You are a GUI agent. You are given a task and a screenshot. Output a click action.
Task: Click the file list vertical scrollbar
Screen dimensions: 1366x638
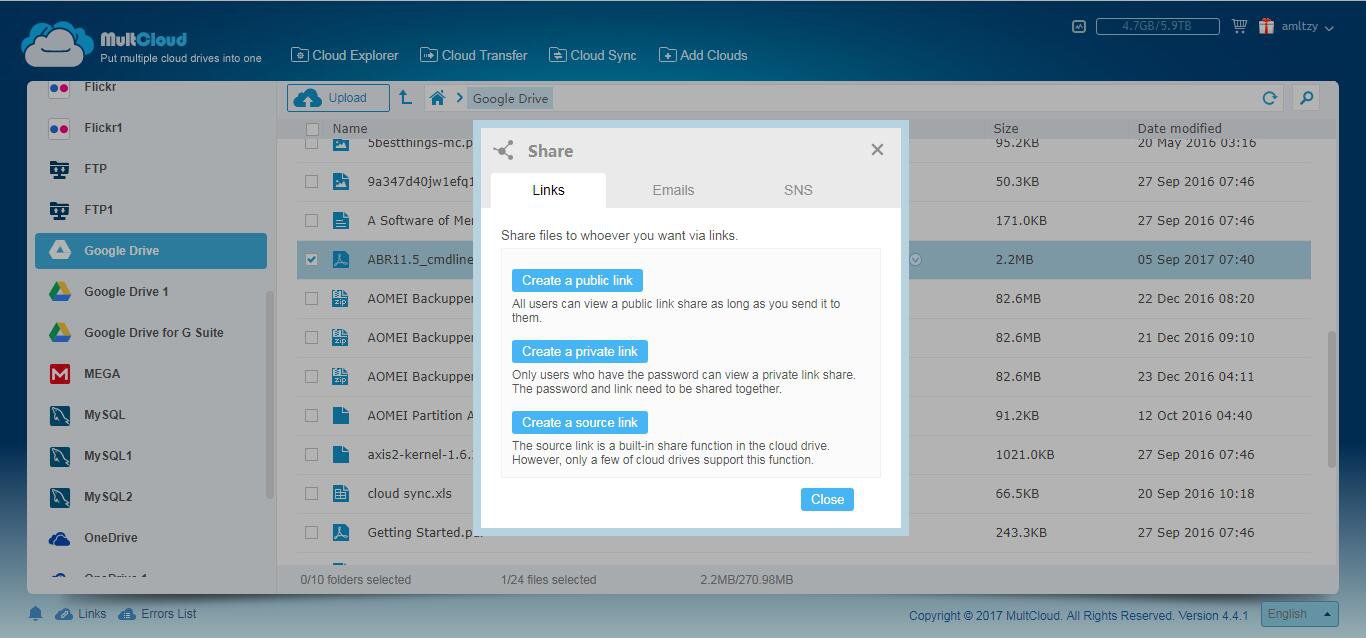[1331, 400]
